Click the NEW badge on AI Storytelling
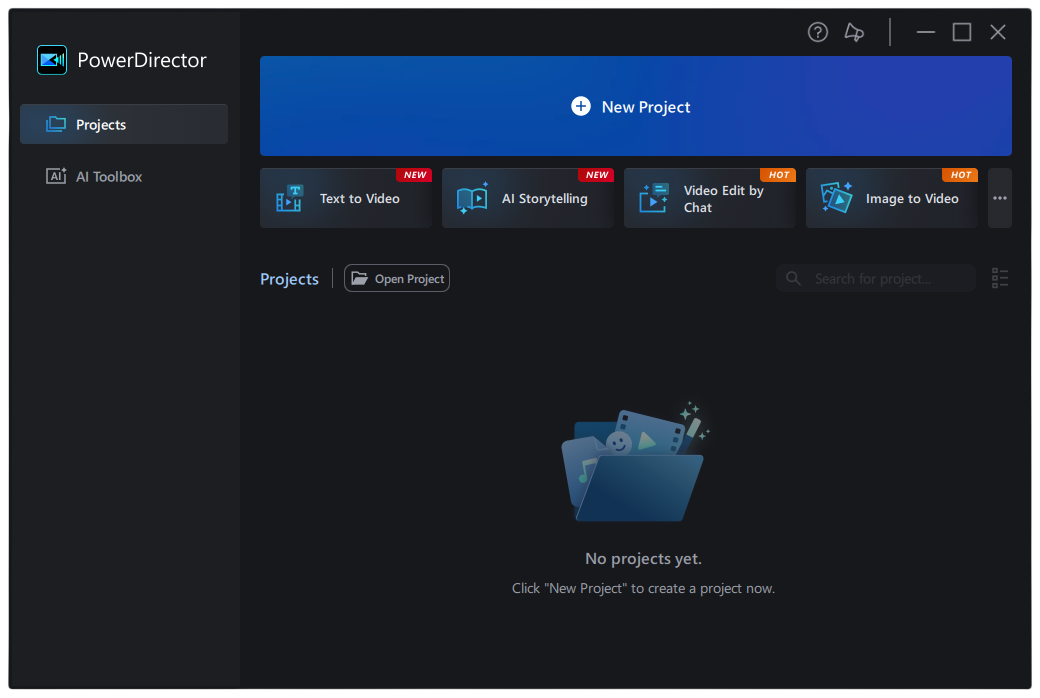Image resolution: width=1040 pixels, height=698 pixels. coord(596,175)
